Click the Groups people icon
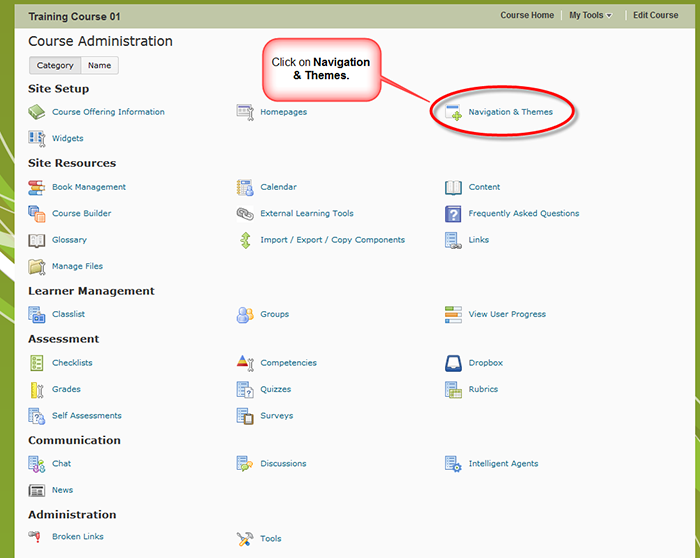The width and height of the screenshot is (700, 558). click(245, 315)
